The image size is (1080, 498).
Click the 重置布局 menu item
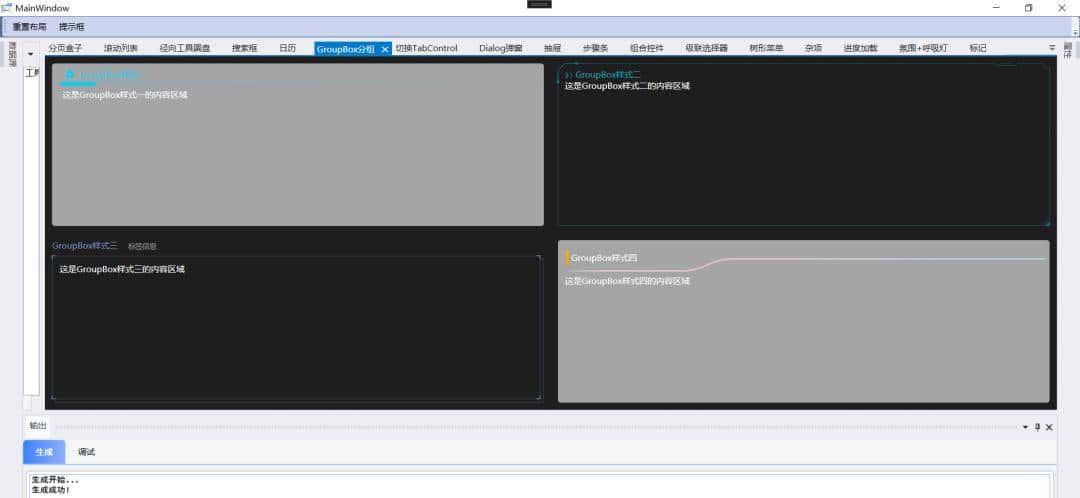[30, 27]
